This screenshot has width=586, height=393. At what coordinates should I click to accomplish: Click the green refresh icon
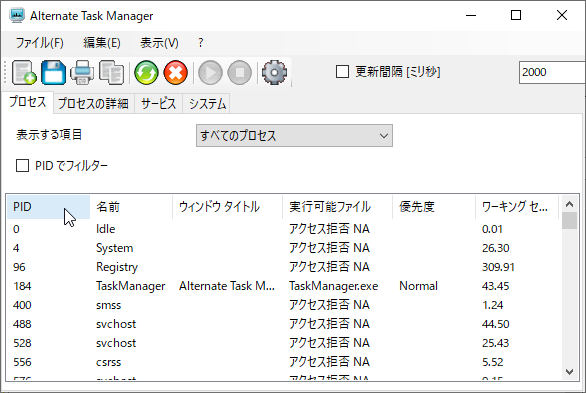point(146,72)
